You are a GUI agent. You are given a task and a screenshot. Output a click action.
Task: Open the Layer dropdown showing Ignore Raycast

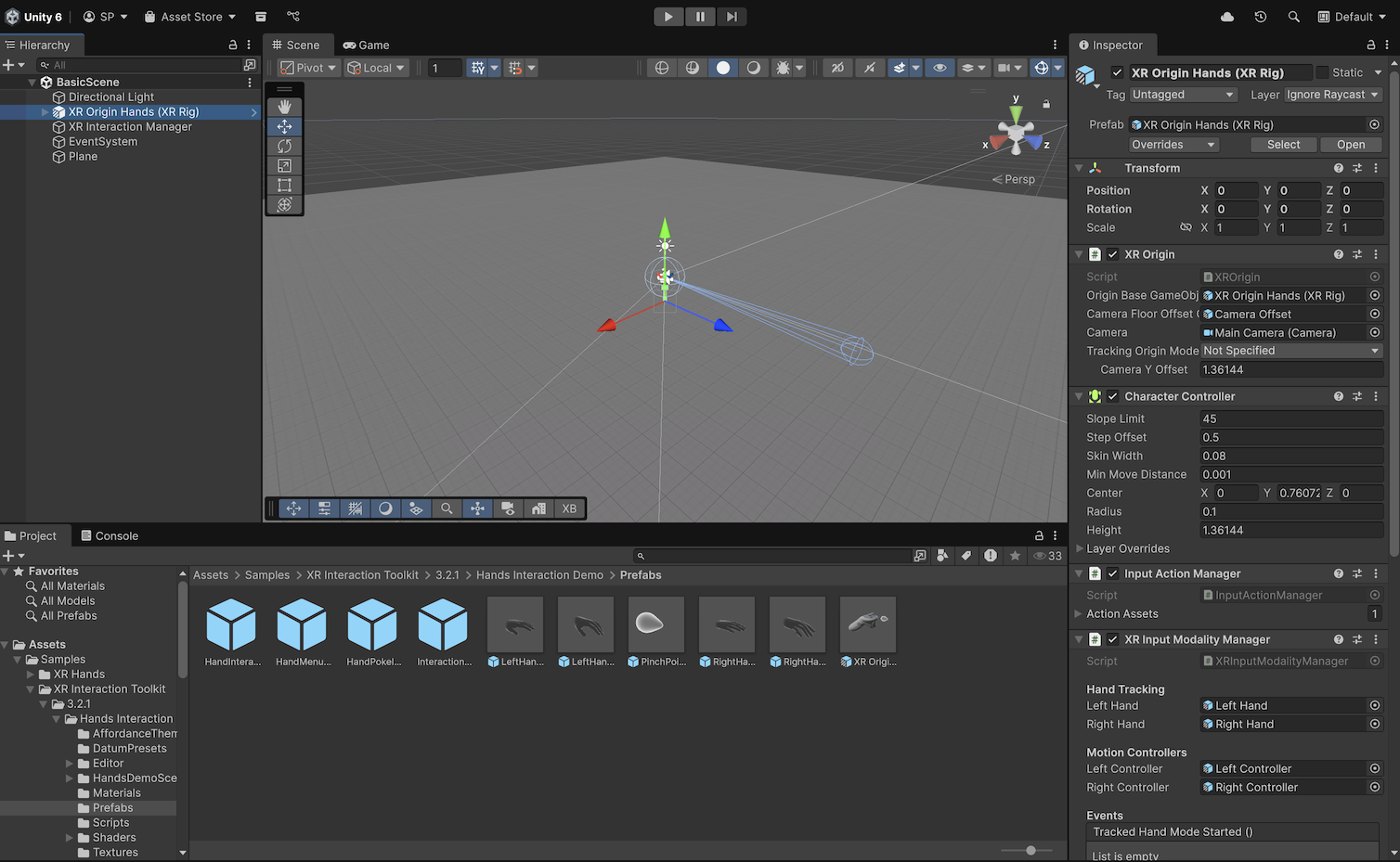[x=1332, y=95]
